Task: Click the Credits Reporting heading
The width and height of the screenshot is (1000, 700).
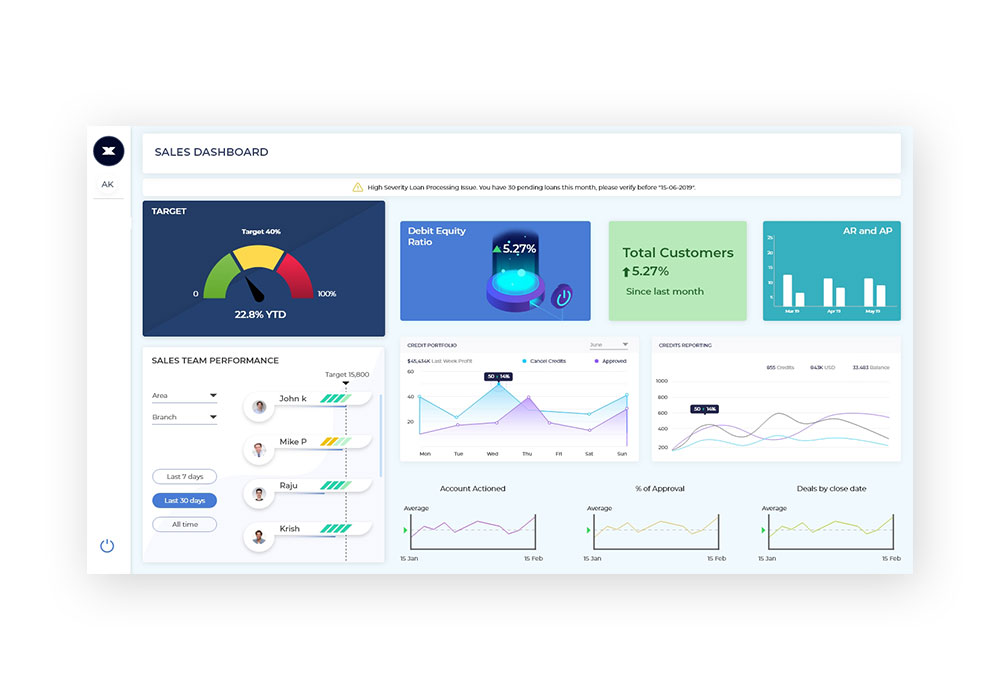Action: [x=685, y=345]
